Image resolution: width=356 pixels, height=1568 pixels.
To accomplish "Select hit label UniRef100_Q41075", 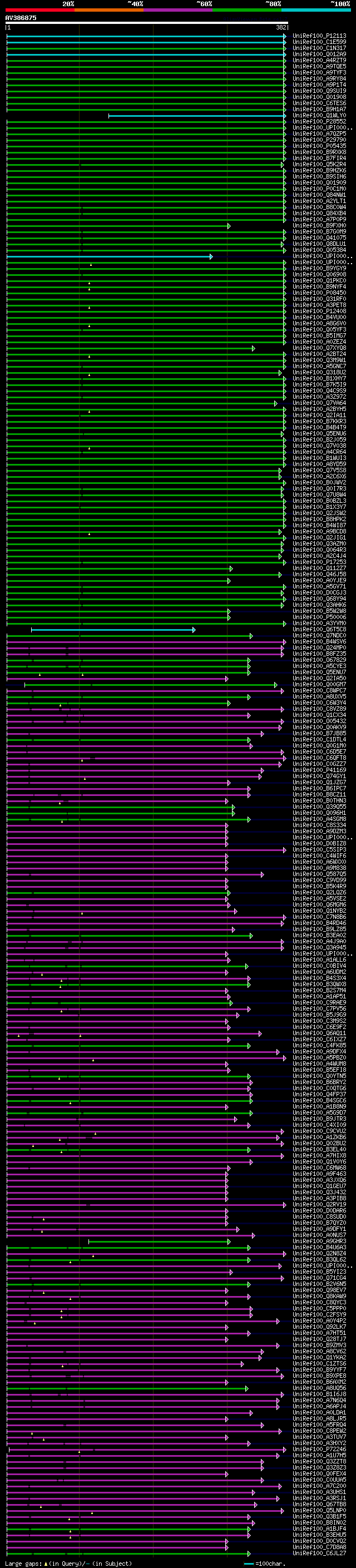I will [x=319, y=238].
